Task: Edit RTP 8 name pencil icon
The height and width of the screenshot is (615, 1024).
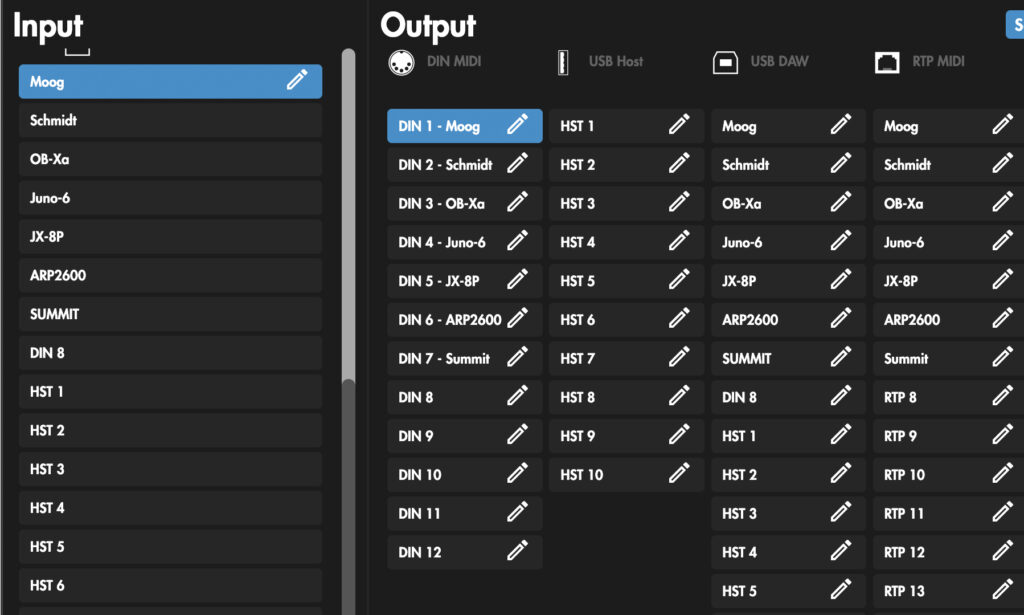Action: [x=1002, y=396]
